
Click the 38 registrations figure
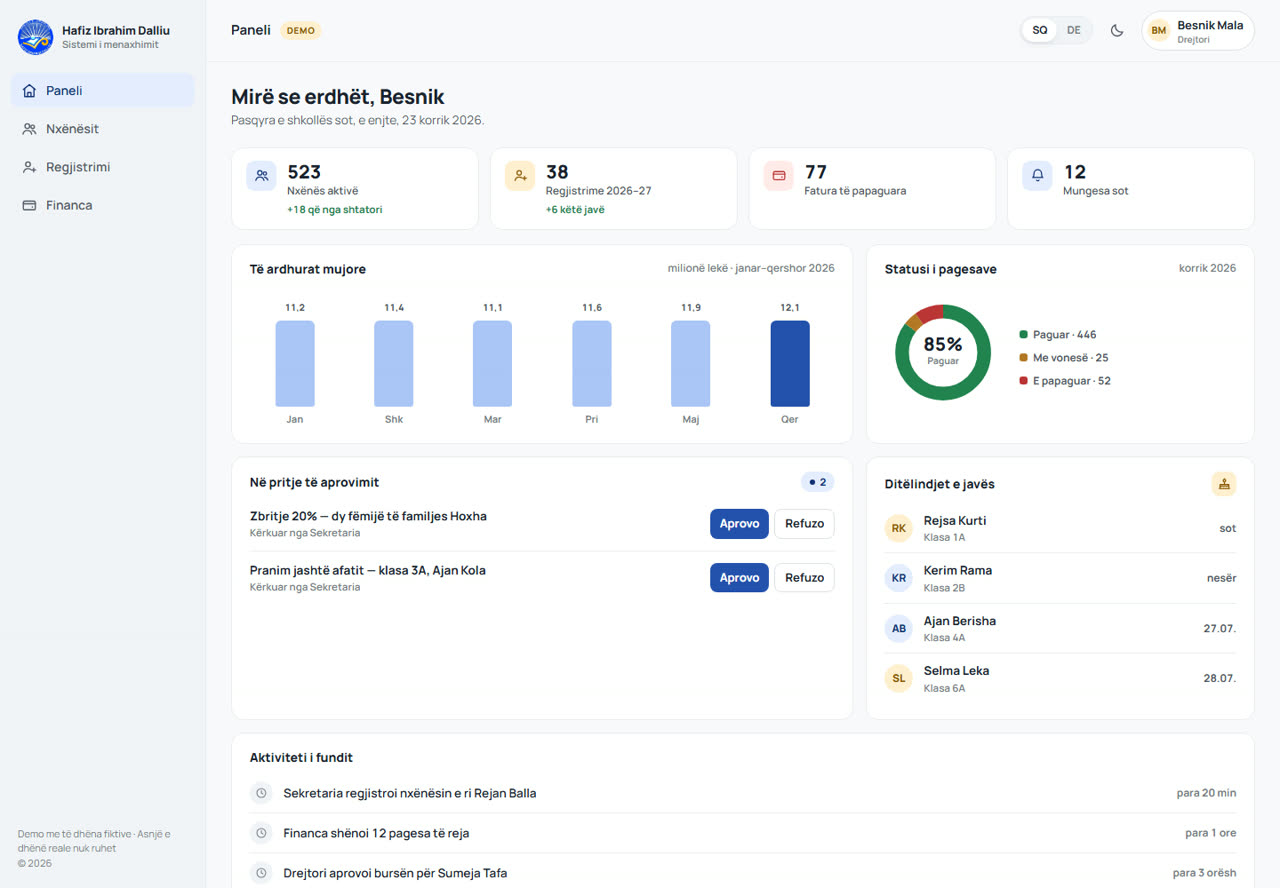point(557,172)
